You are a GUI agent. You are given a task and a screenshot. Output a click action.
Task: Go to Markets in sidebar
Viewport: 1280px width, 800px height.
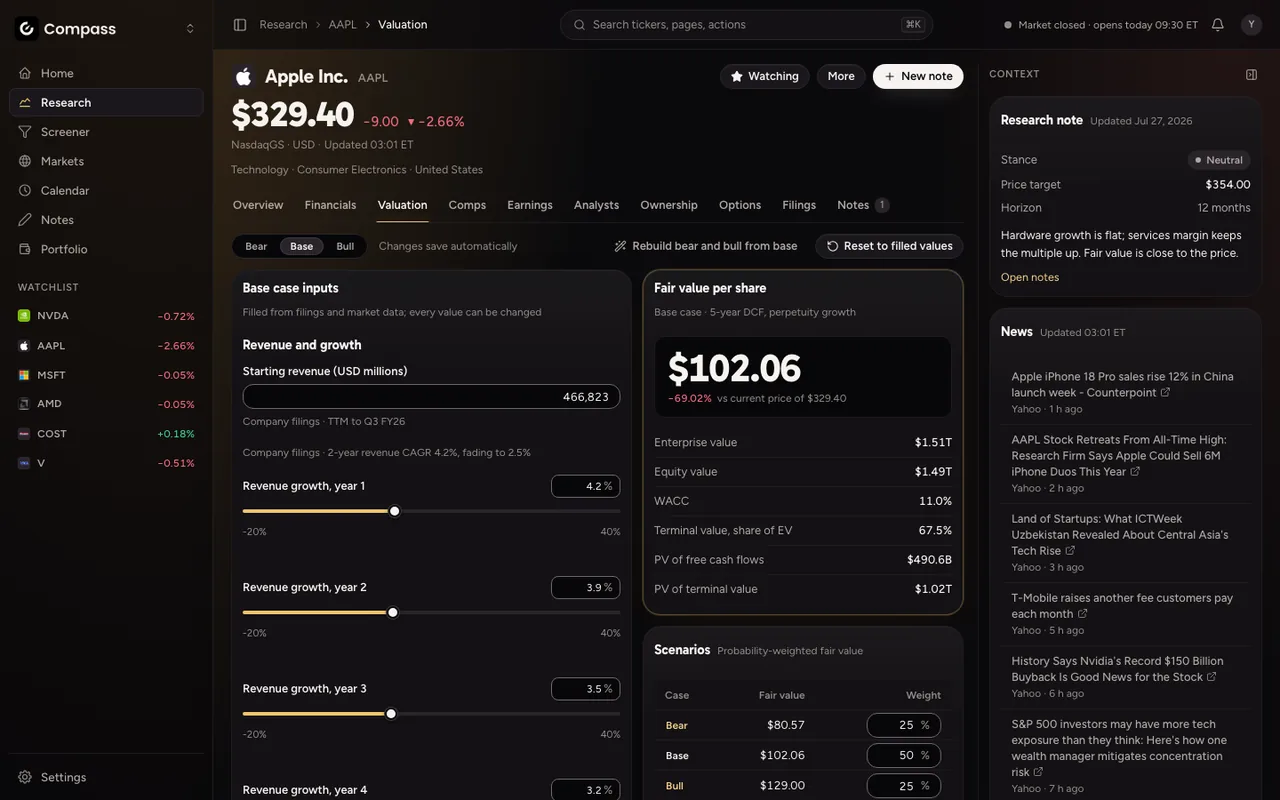coord(106,161)
